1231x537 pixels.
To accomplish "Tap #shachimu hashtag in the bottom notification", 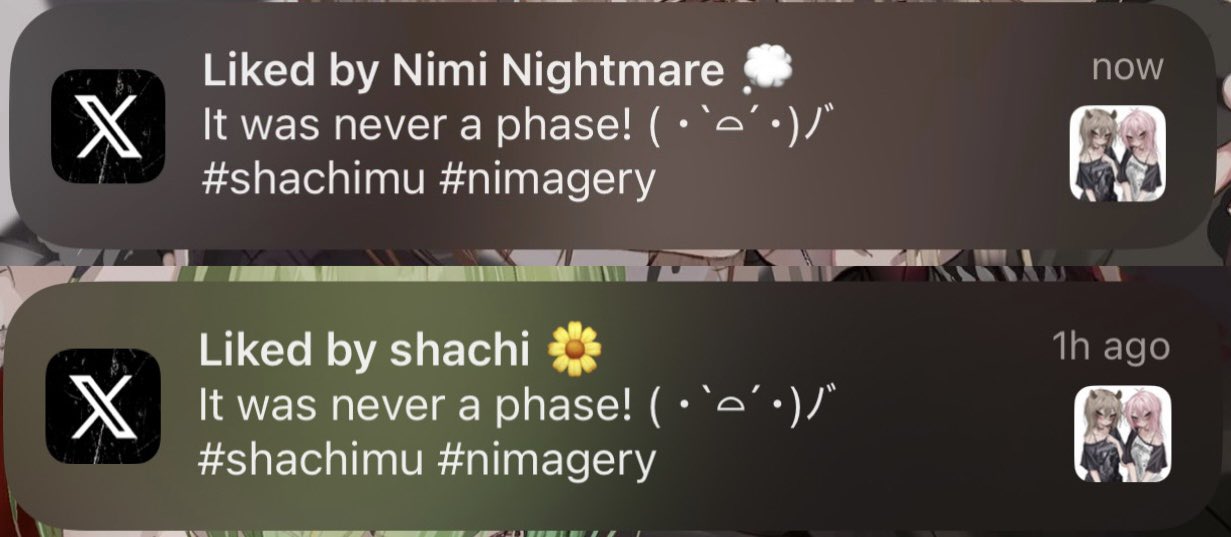I will point(313,459).
